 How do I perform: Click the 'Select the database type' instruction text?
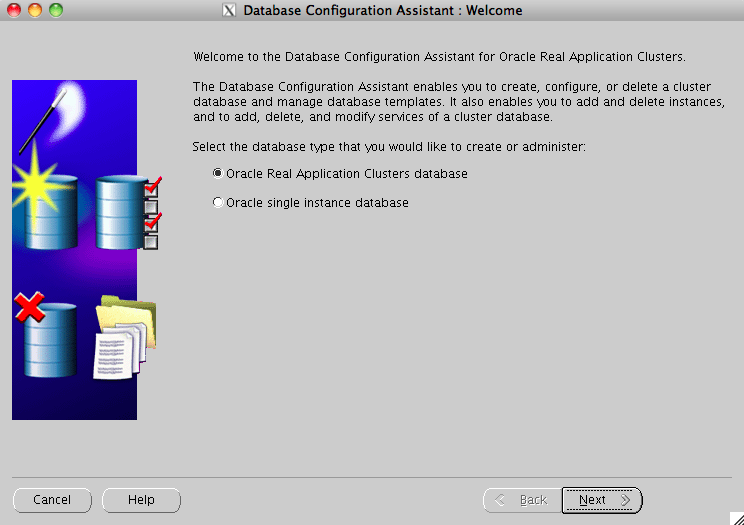click(x=388, y=147)
